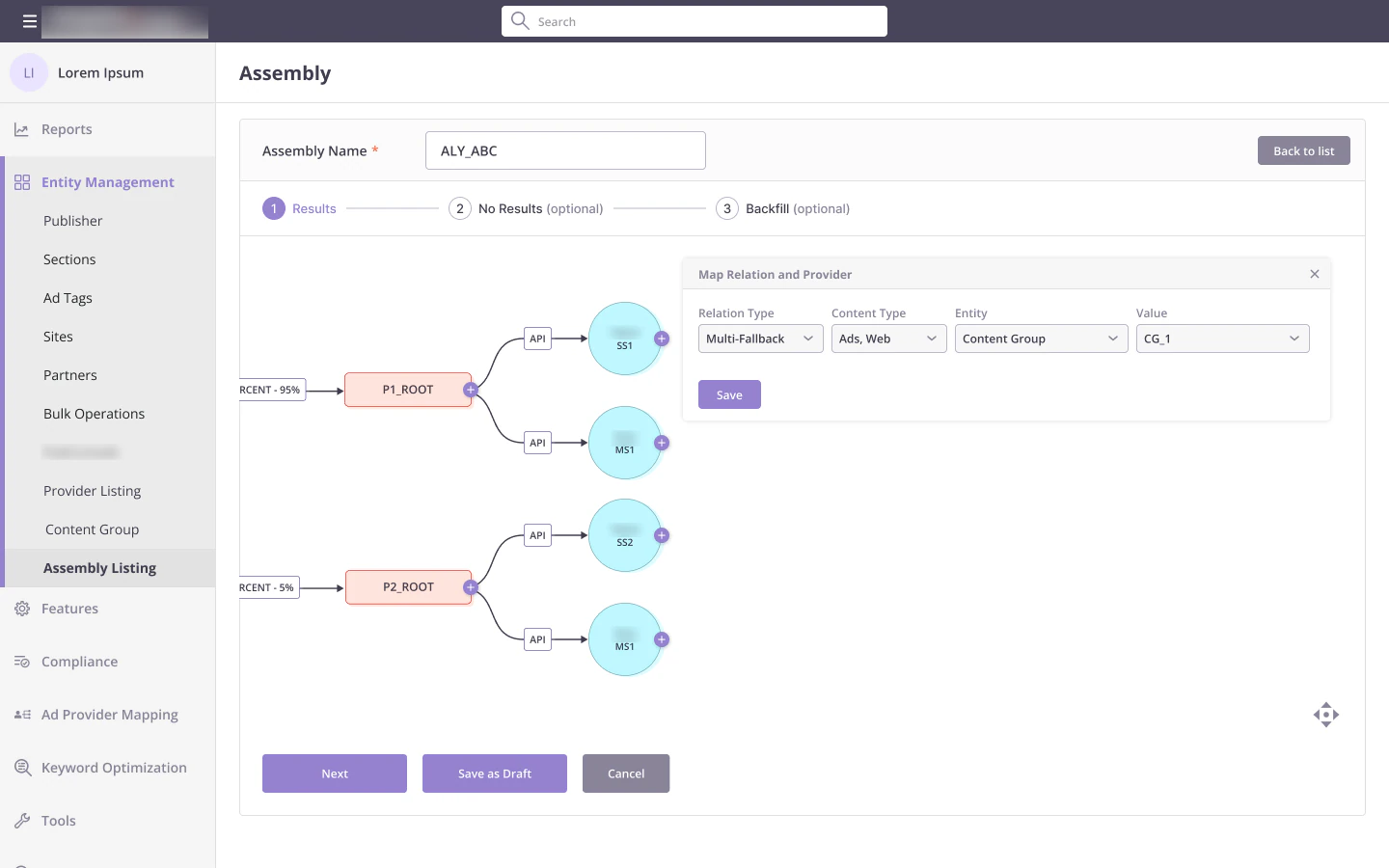
Task: Open the Relation Type dropdown
Action: click(x=761, y=339)
